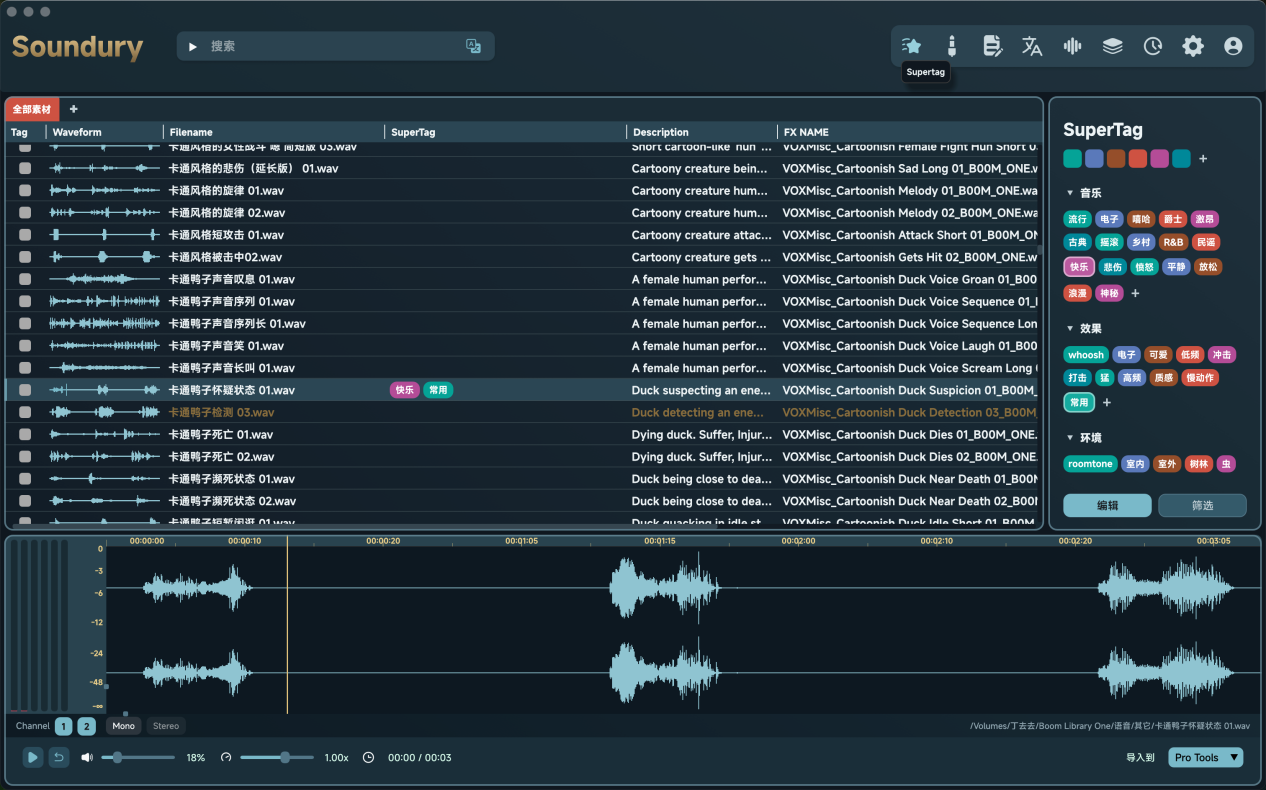Collapse the 音乐 tag group

click(1069, 193)
